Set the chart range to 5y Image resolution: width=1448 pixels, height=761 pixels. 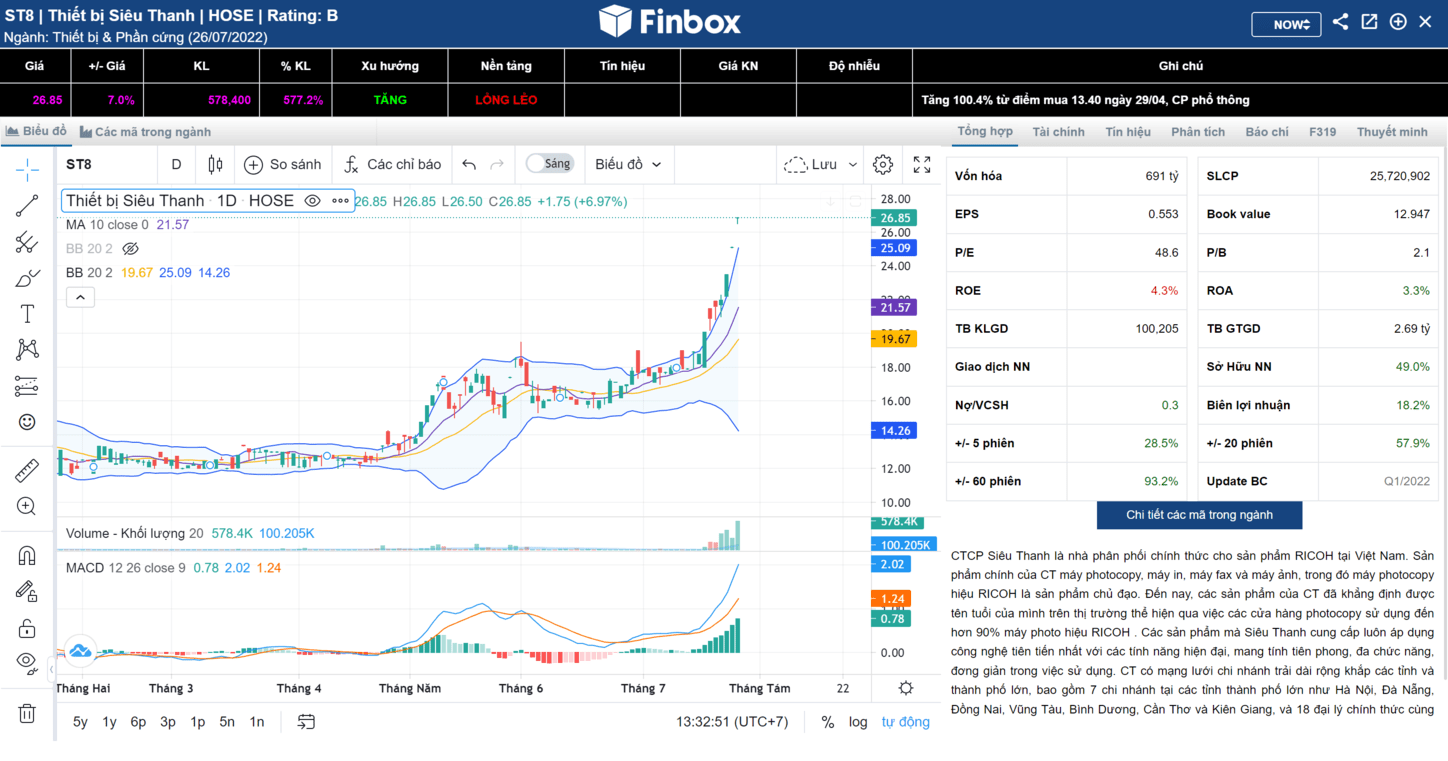pos(80,722)
